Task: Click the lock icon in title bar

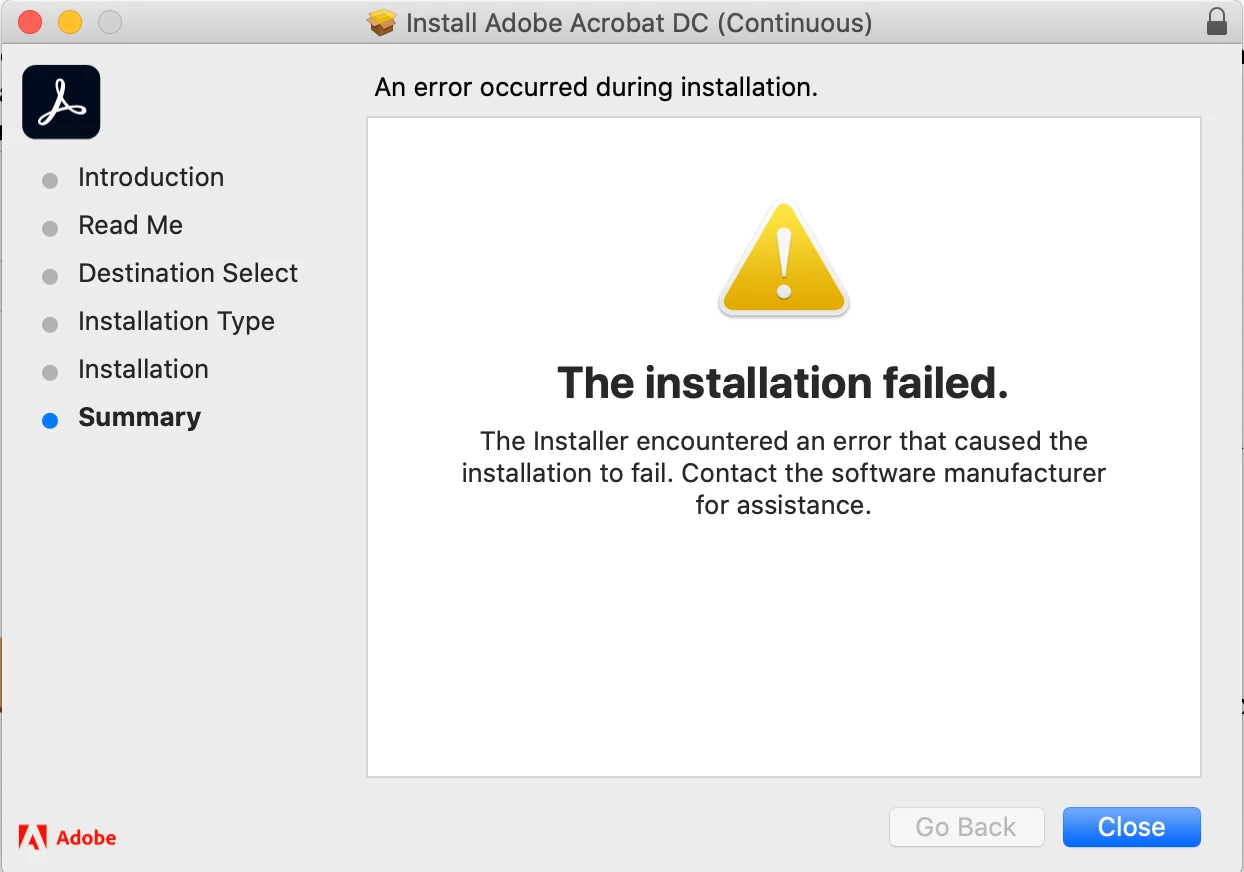Action: pos(1217,22)
